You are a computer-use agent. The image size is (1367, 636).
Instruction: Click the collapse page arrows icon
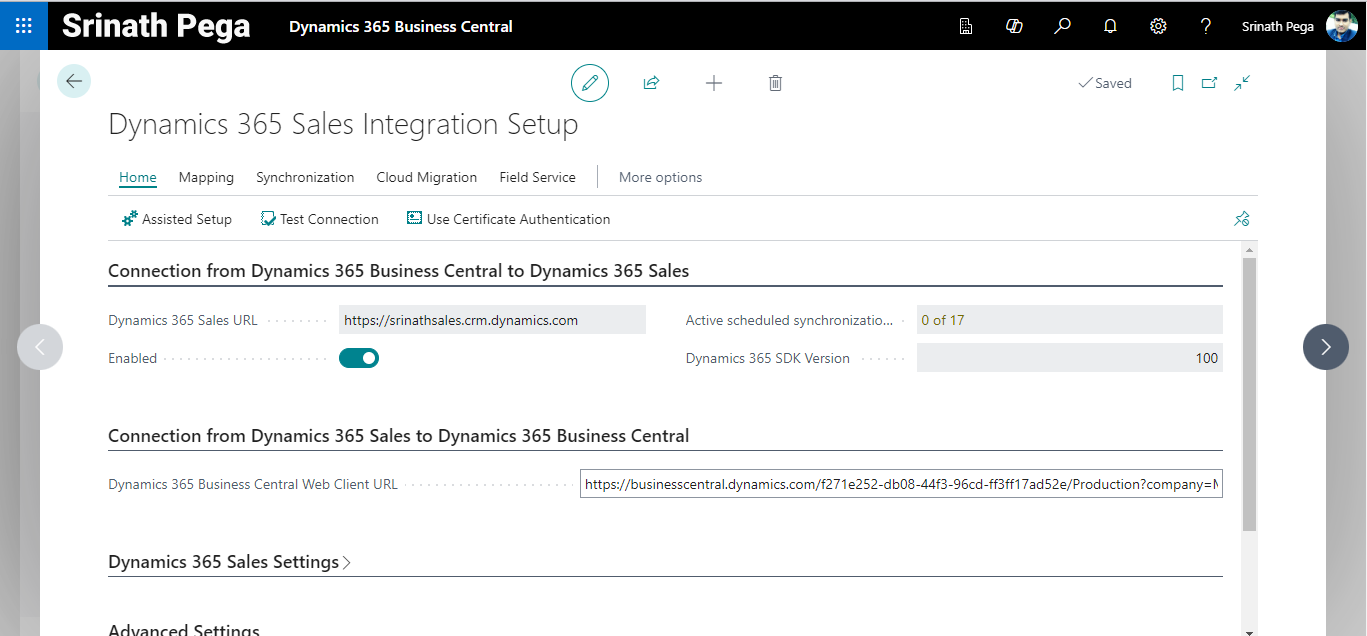1242,83
